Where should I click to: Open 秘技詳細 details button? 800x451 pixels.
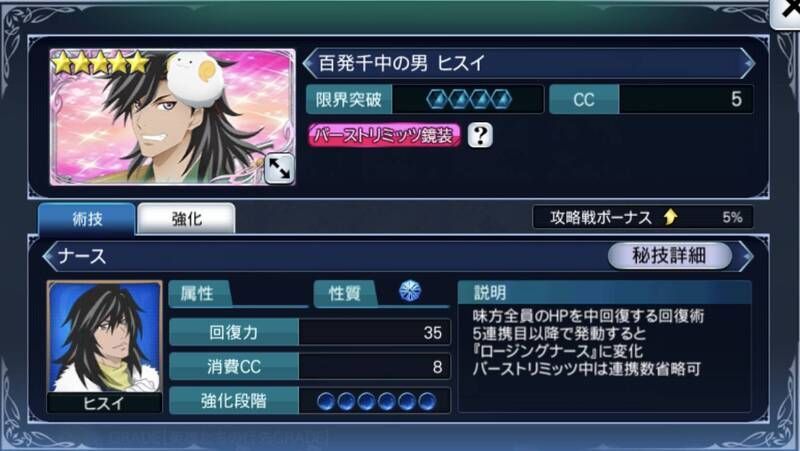coord(669,255)
